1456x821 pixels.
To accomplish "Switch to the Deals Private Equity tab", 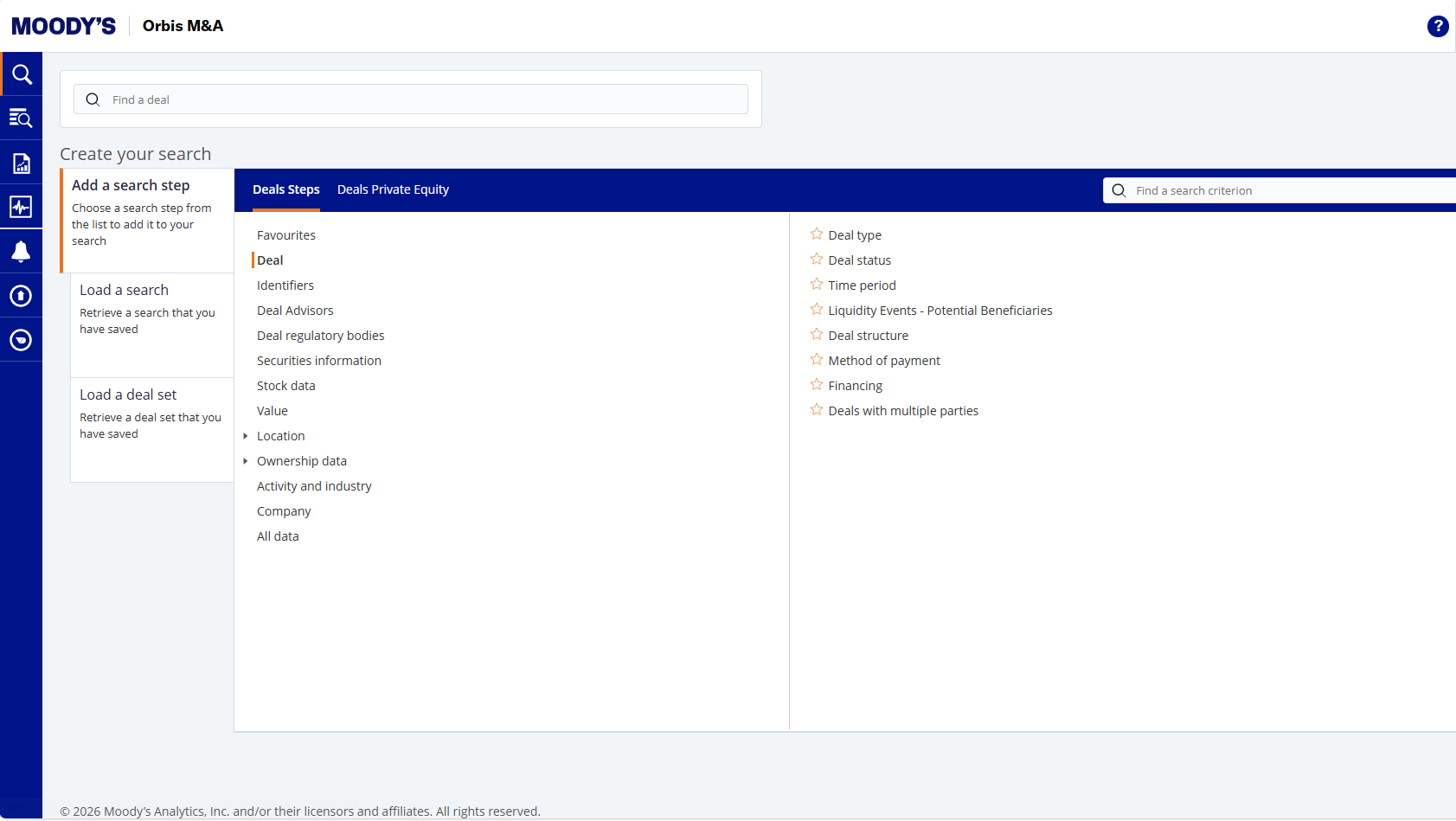I will 393,189.
